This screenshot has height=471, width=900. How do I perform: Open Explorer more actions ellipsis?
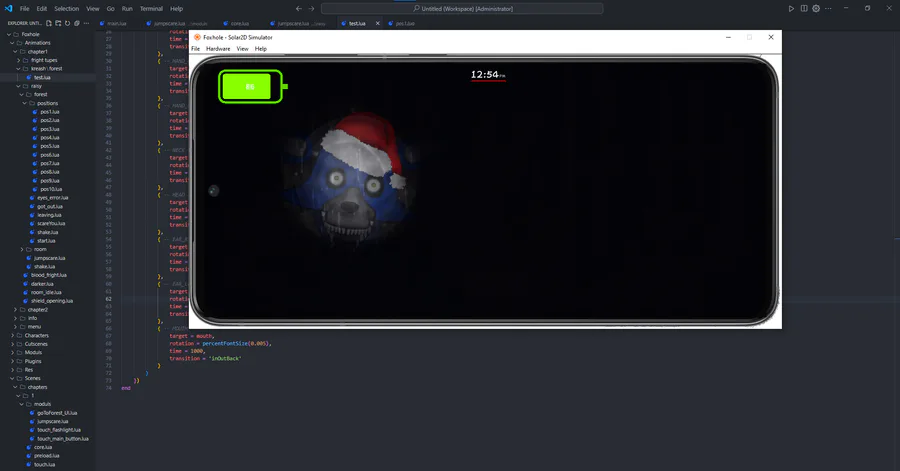click(x=86, y=24)
